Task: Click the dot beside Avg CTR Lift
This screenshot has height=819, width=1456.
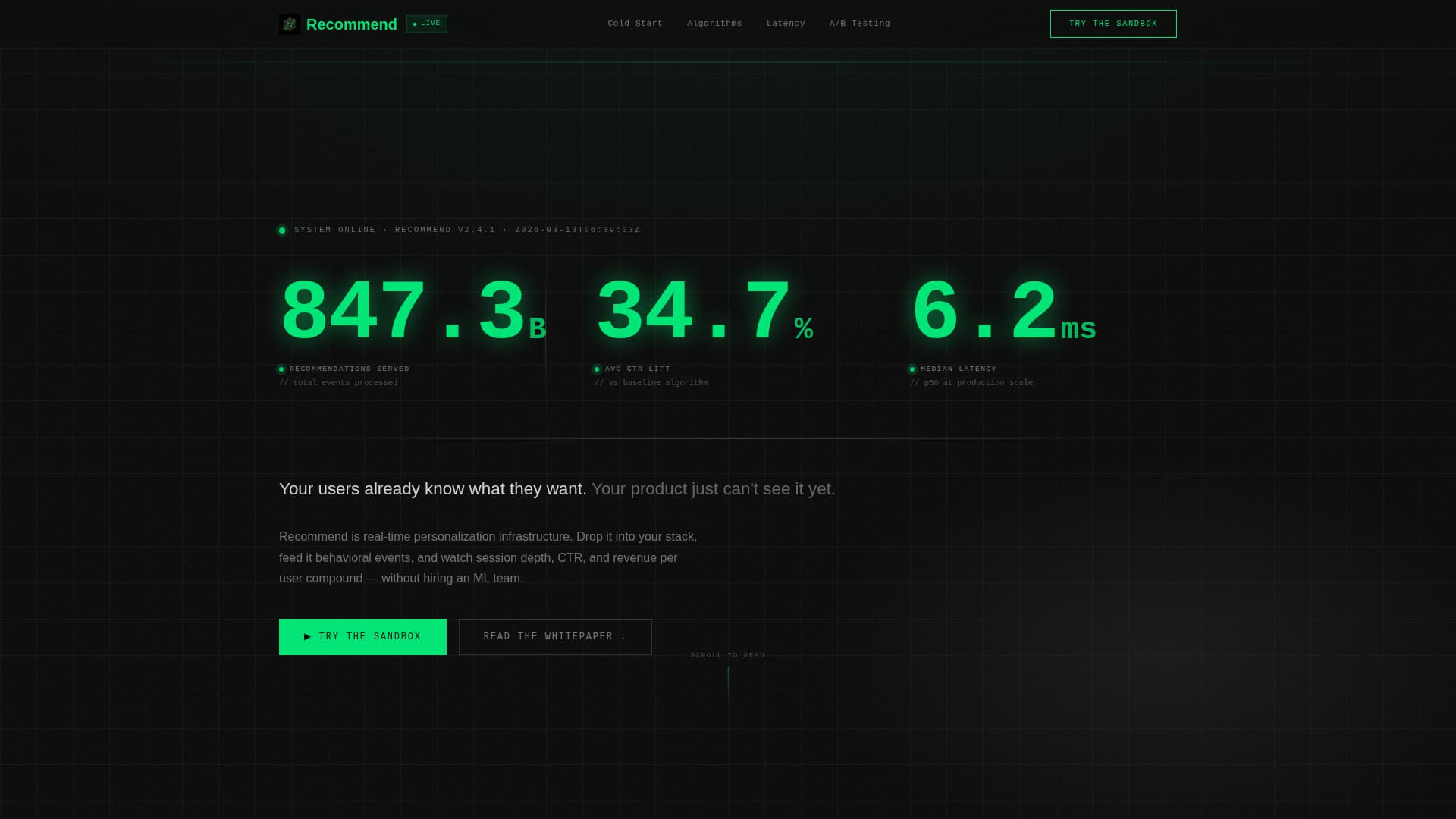Action: (x=597, y=369)
